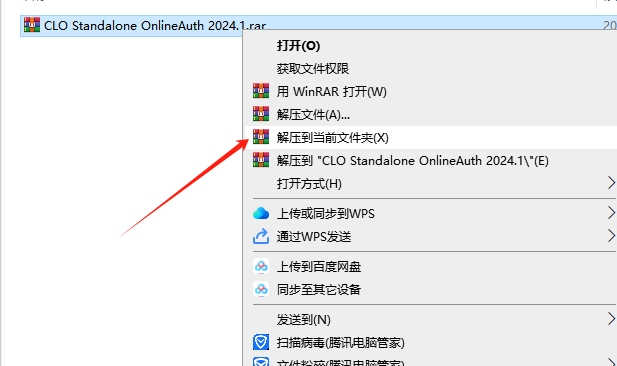Choose 同步至其它设备
Screen dimensions: 617x366
[319, 290]
